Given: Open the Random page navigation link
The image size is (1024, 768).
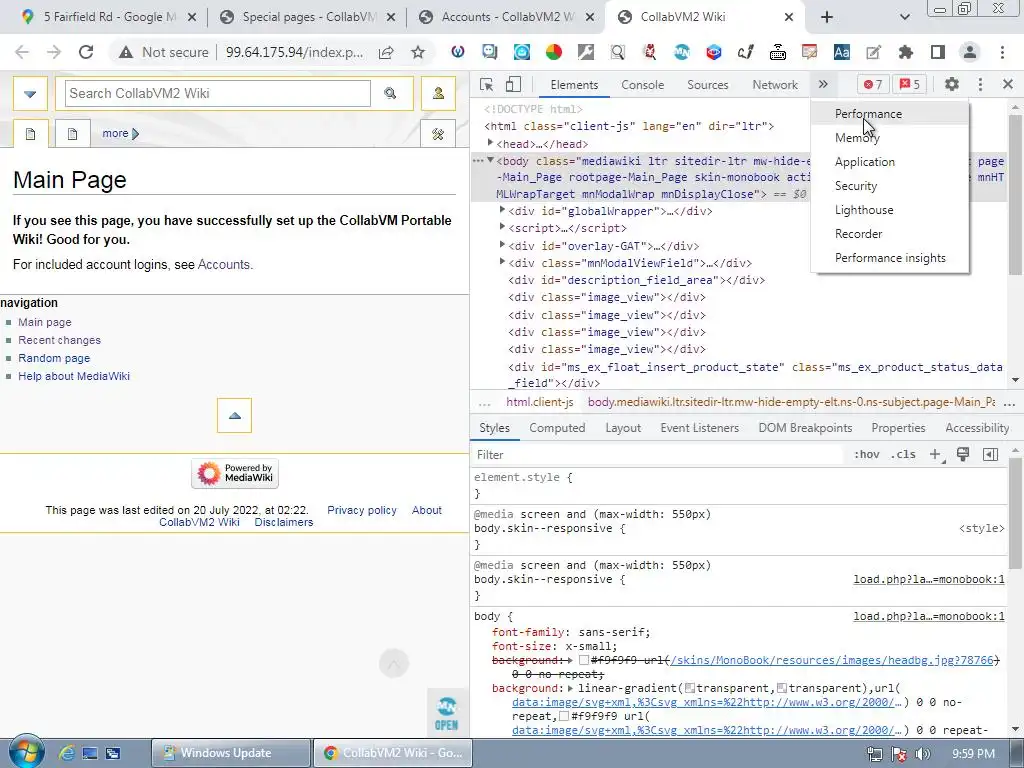Looking at the screenshot, I should 54,358.
